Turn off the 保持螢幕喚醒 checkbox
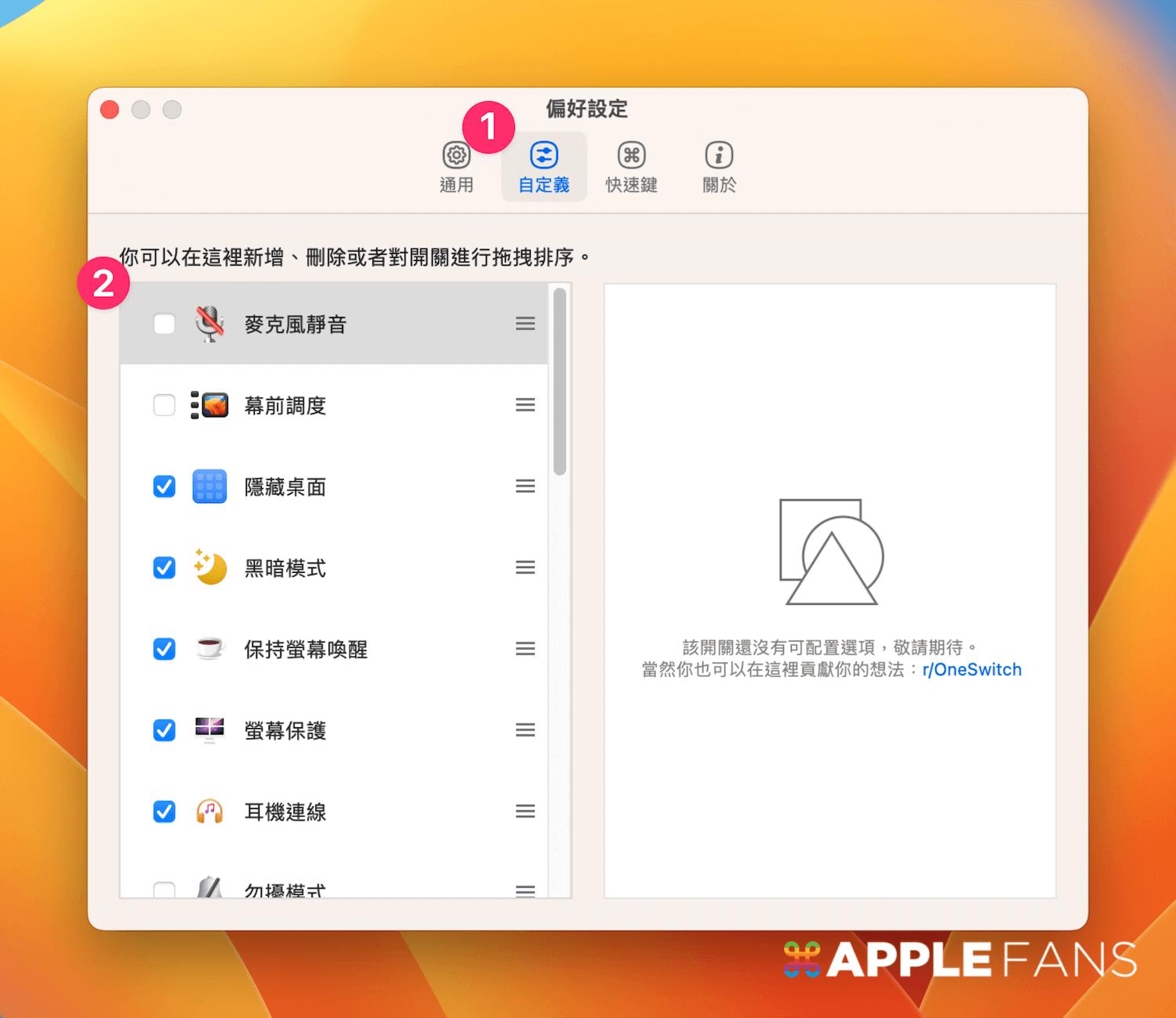This screenshot has width=1176, height=1018. click(x=164, y=649)
